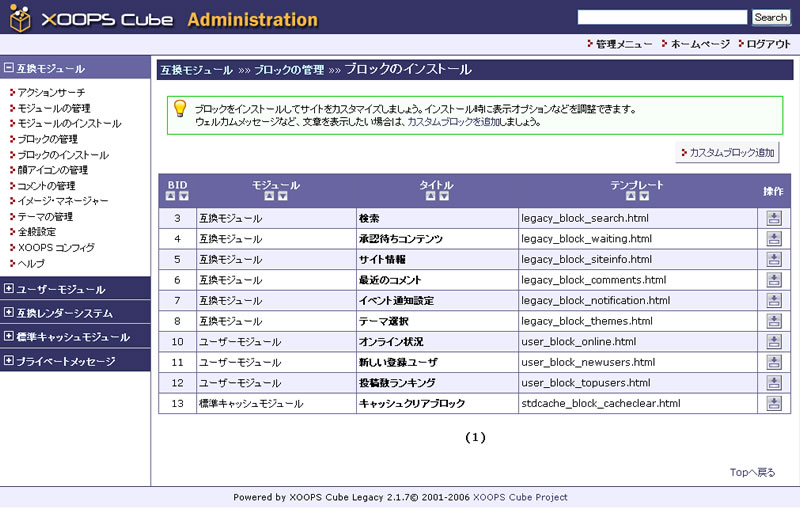Open テーマの管理 in sidebar

tap(45, 216)
